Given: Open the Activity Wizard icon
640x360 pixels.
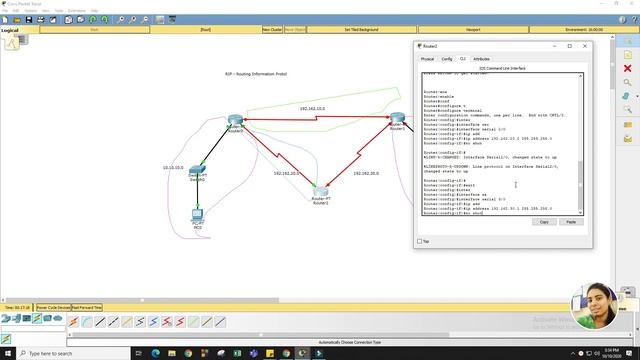Looking at the screenshot, I should [x=53, y=20].
